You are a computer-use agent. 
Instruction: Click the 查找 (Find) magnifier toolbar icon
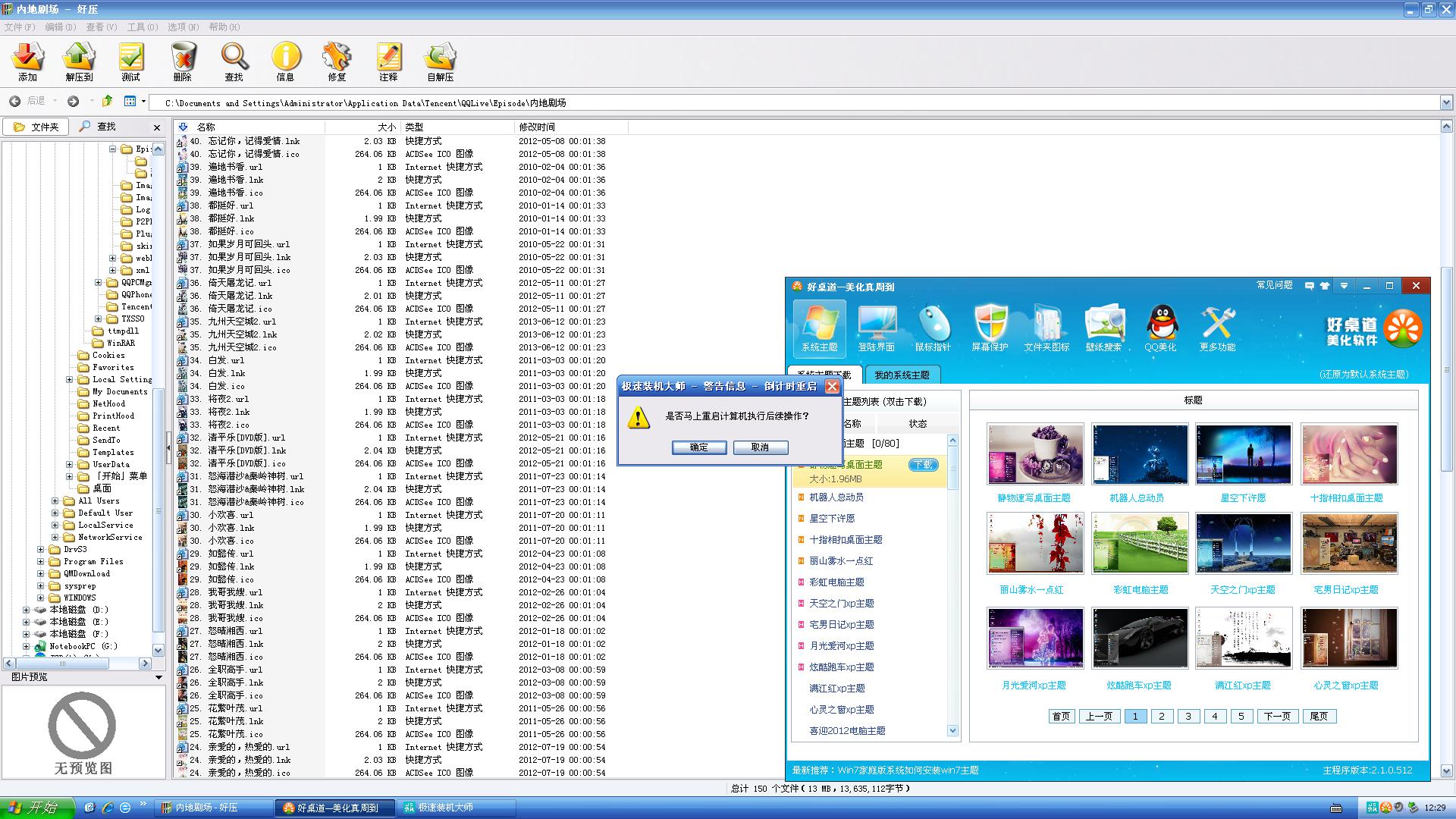[234, 61]
